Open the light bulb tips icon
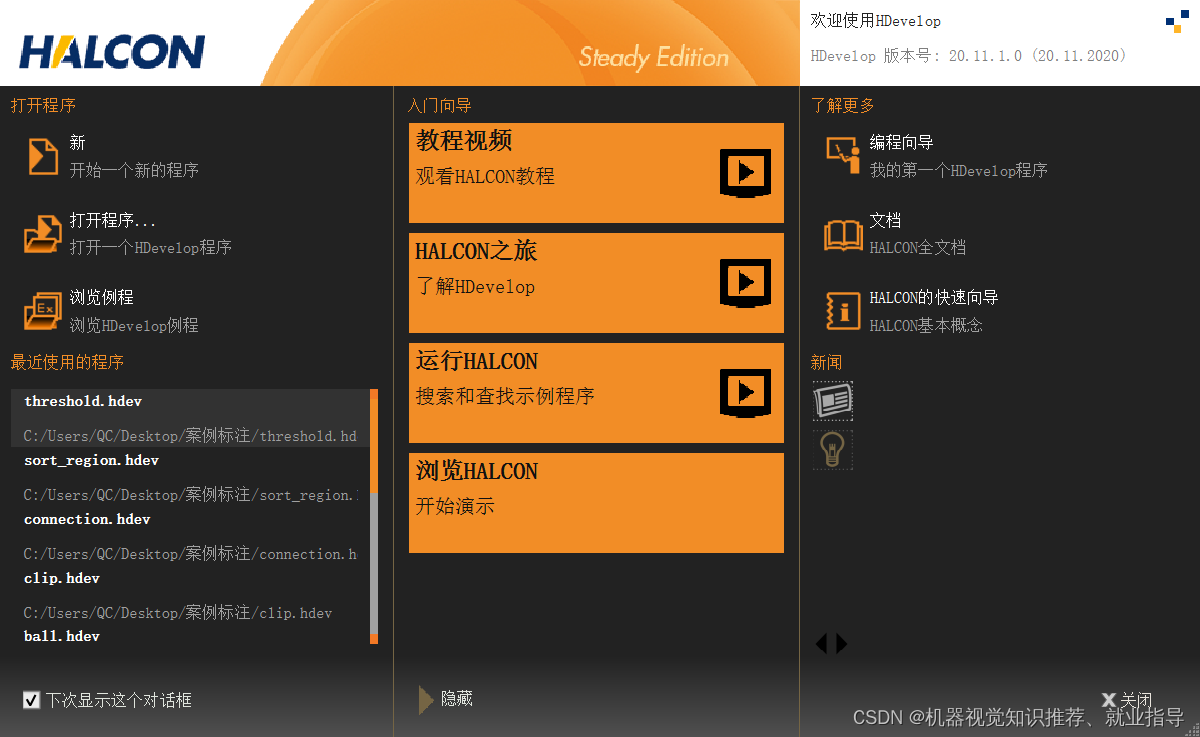Viewport: 1200px width, 737px height. (x=832, y=450)
